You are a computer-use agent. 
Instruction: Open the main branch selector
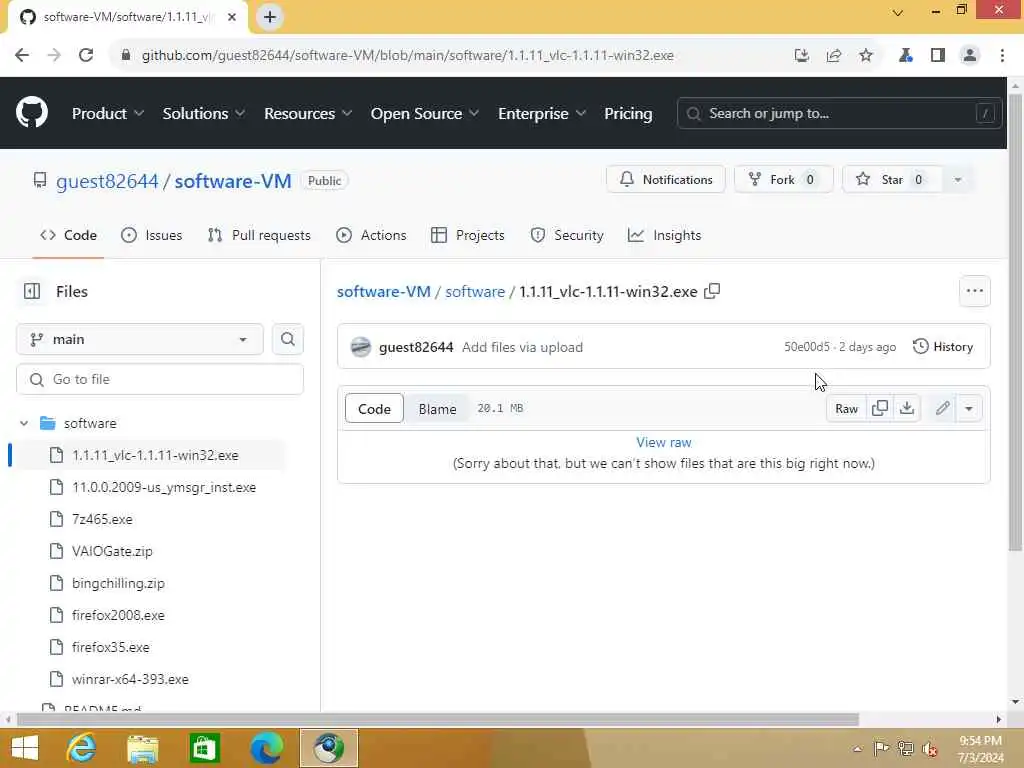140,340
